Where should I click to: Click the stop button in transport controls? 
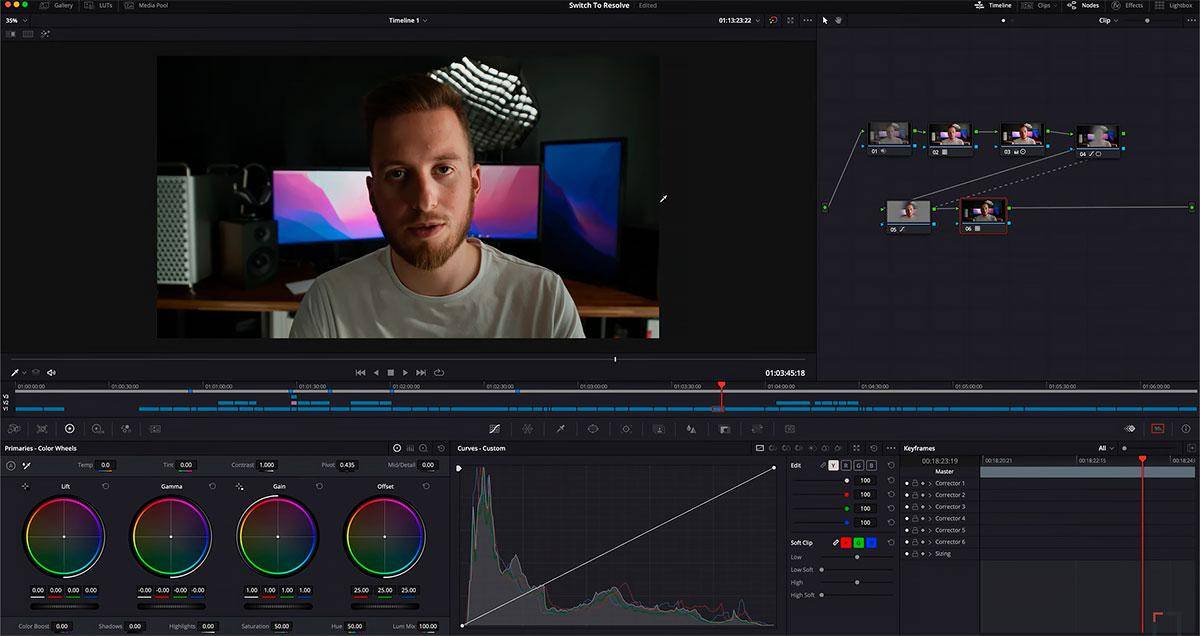tap(390, 372)
